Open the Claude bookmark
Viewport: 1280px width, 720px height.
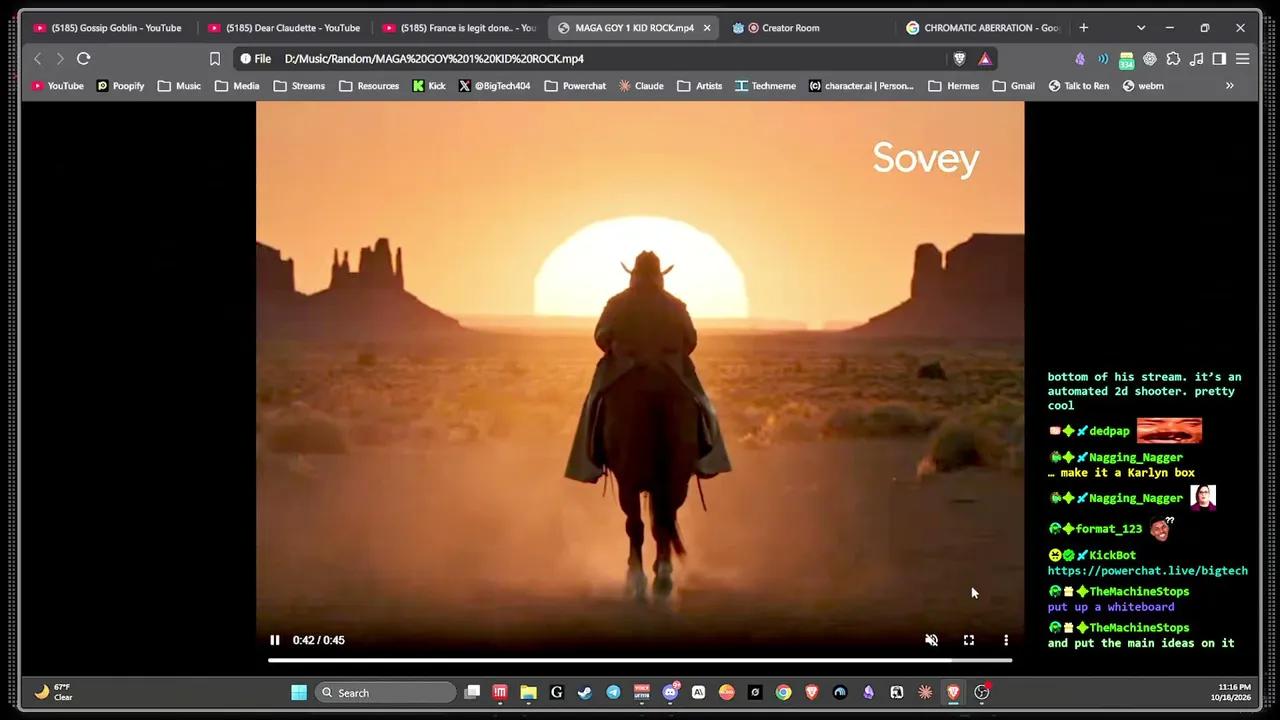641,86
